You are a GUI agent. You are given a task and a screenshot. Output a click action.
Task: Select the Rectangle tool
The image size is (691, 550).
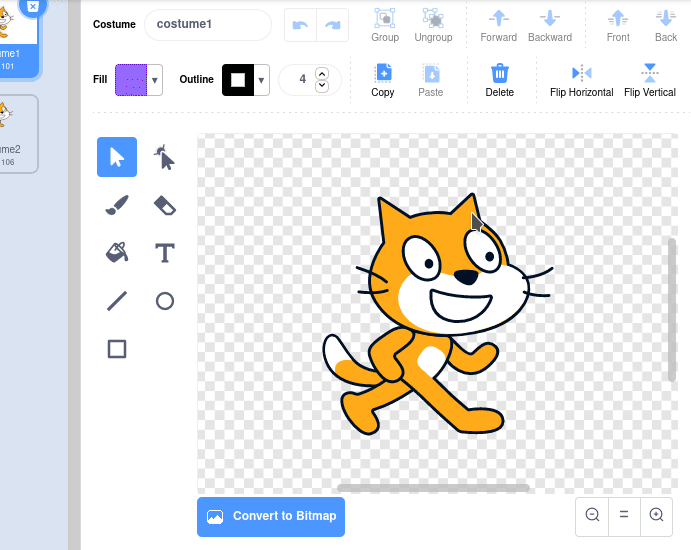pyautogui.click(x=117, y=349)
